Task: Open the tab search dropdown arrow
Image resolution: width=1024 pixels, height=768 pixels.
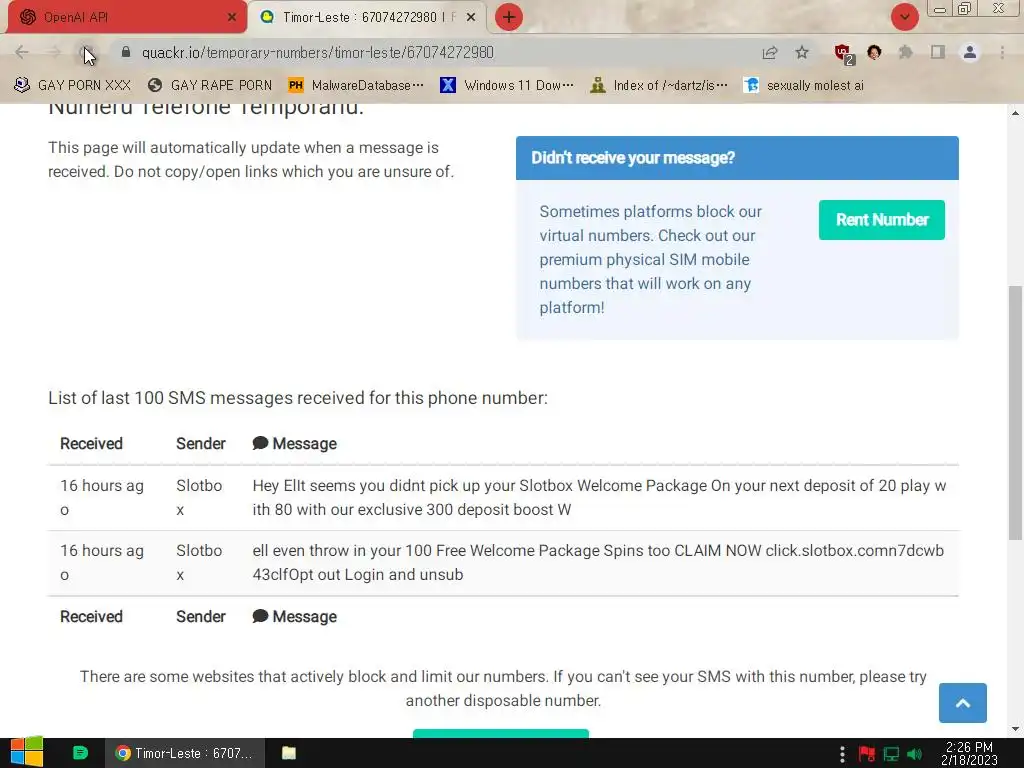Action: pyautogui.click(x=904, y=17)
